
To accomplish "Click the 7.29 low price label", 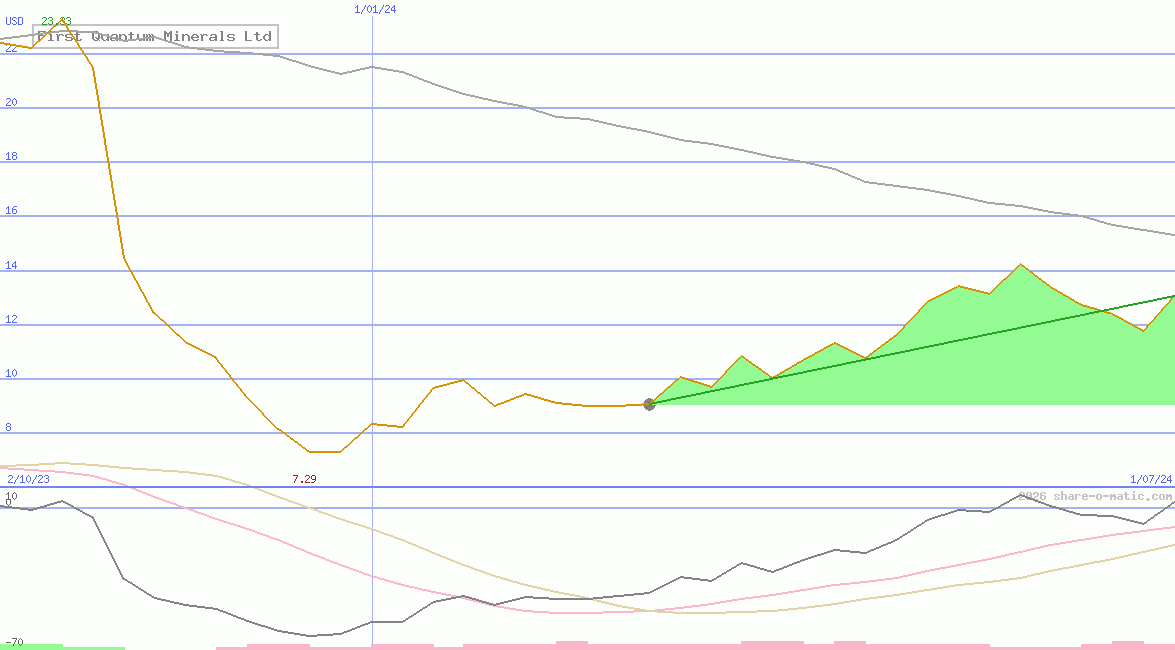I will pyautogui.click(x=304, y=479).
